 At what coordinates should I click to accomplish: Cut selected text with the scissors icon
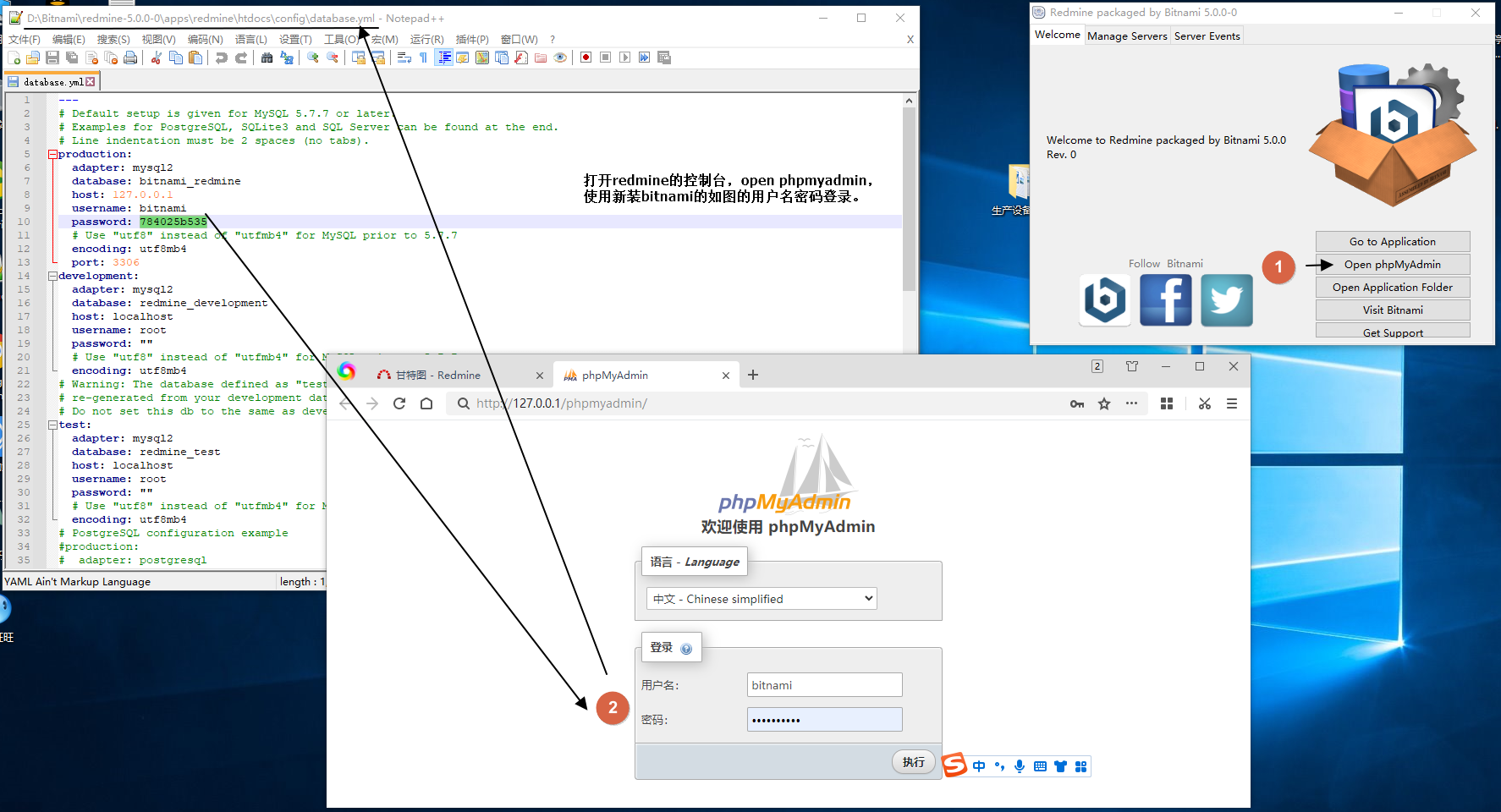coord(156,58)
